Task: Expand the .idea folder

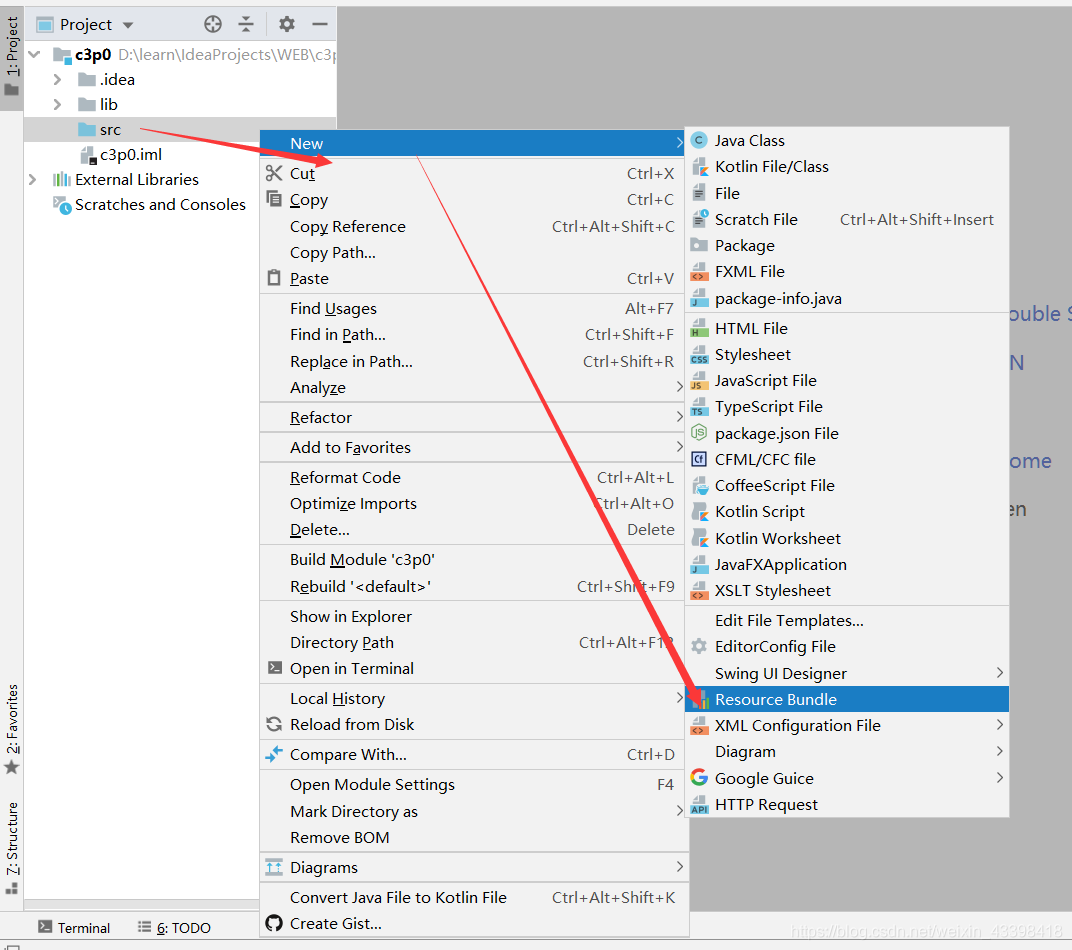Action: click(57, 79)
